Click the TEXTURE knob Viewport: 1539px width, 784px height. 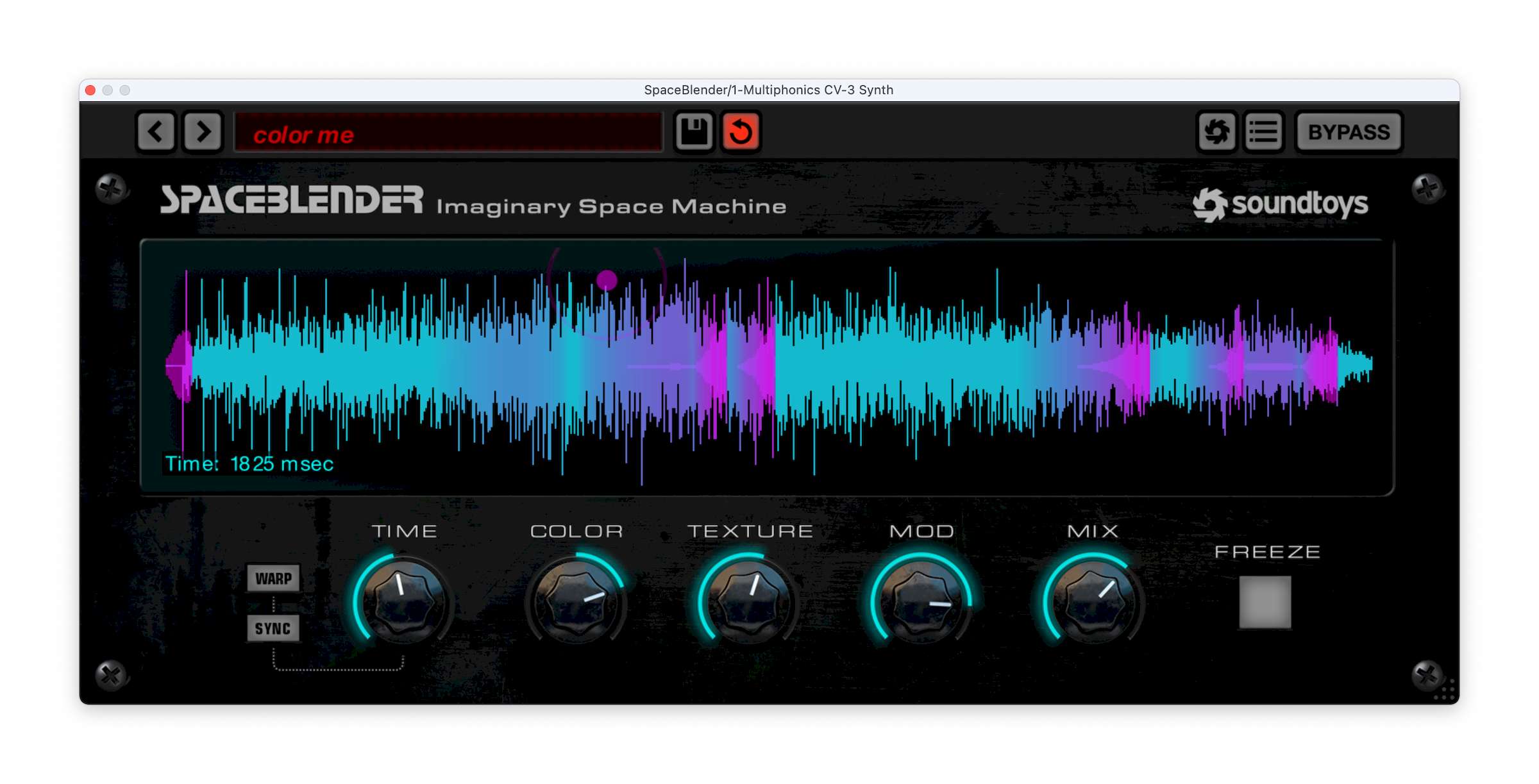pyautogui.click(x=749, y=601)
